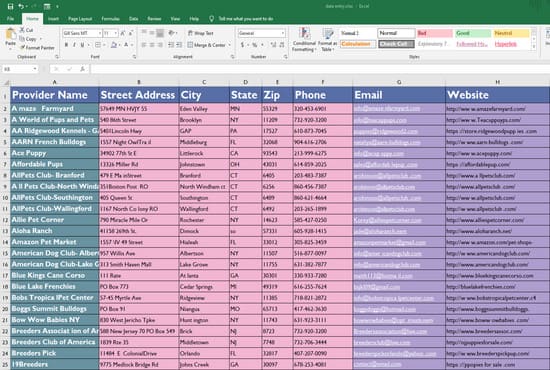550x370 pixels.
Task: Toggle Underline formatting
Action: coord(82,45)
